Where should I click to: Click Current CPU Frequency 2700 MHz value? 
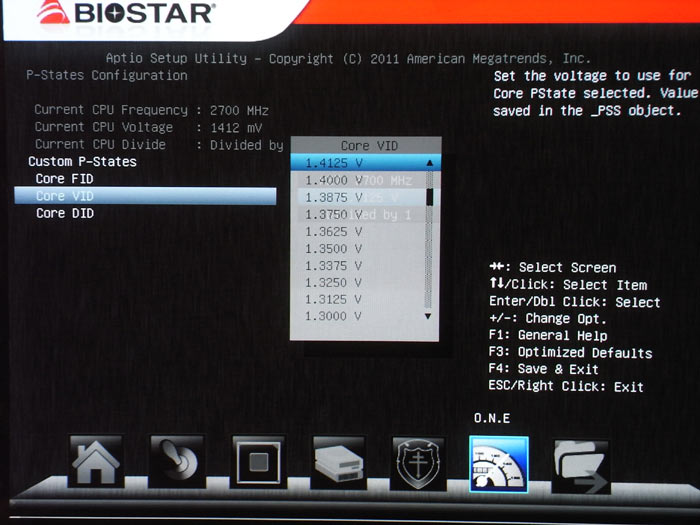point(239,110)
